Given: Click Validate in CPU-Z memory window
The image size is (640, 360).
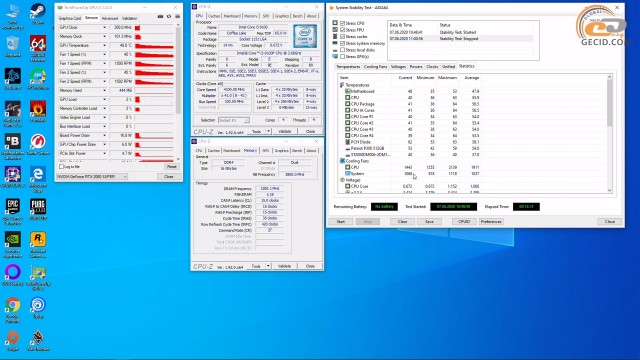Looking at the screenshot, I should (284, 266).
